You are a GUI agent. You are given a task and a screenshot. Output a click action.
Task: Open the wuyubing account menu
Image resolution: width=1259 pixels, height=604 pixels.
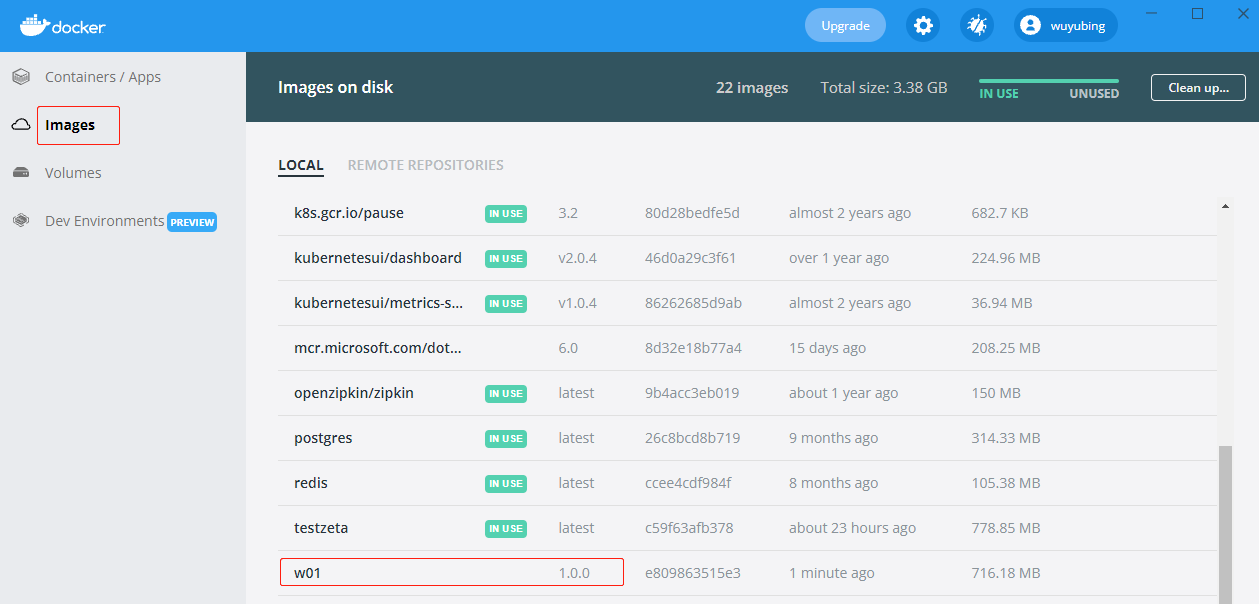tap(1066, 26)
